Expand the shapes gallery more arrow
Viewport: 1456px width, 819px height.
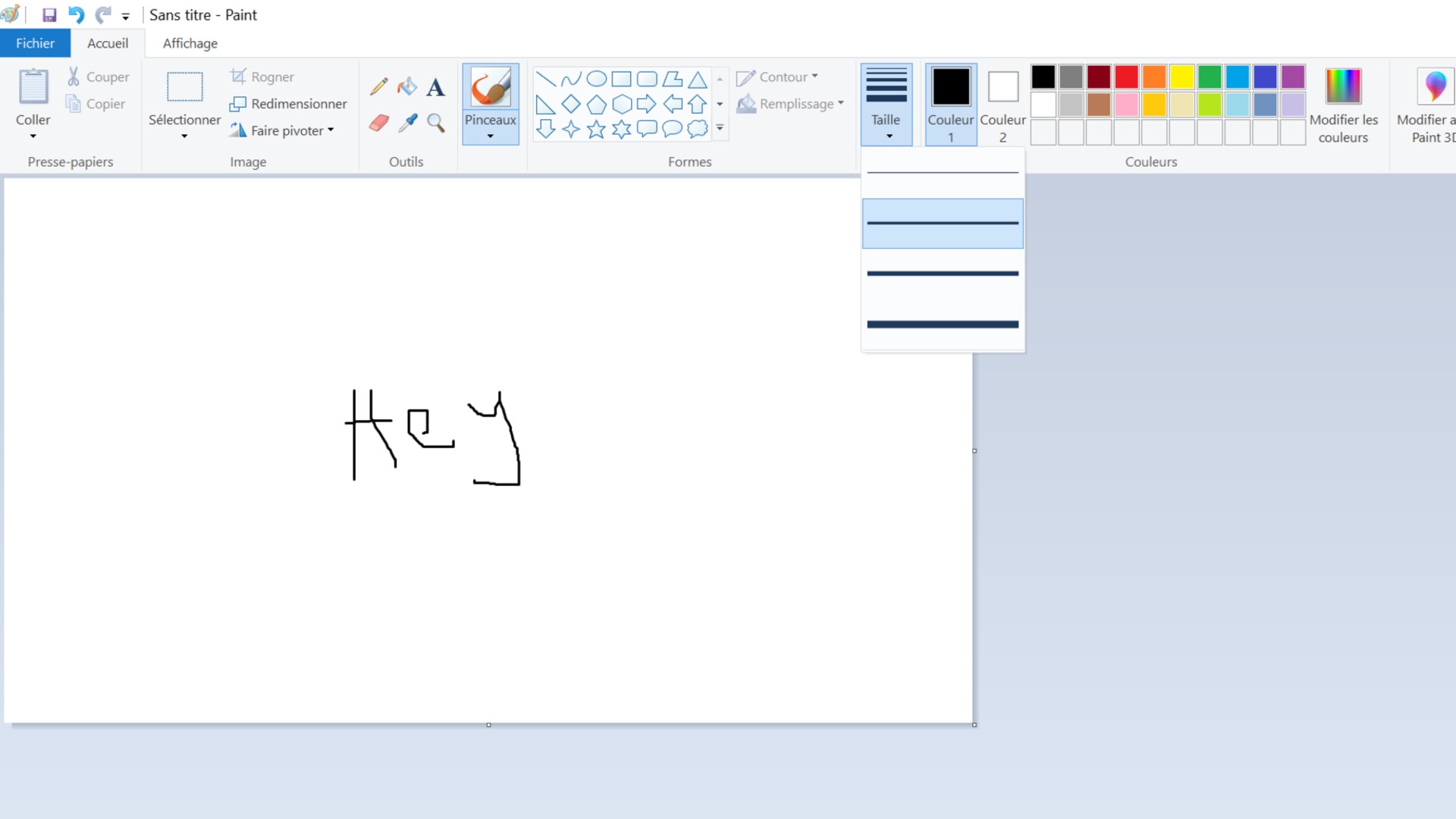click(720, 128)
